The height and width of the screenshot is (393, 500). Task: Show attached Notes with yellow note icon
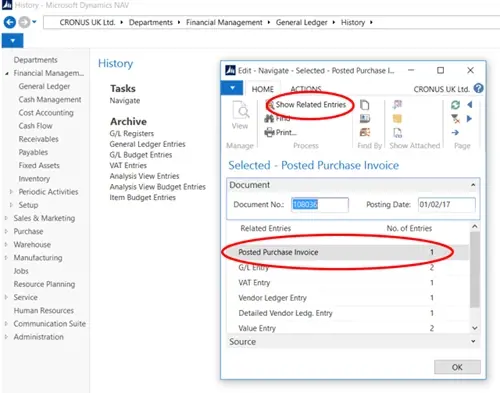click(x=397, y=119)
